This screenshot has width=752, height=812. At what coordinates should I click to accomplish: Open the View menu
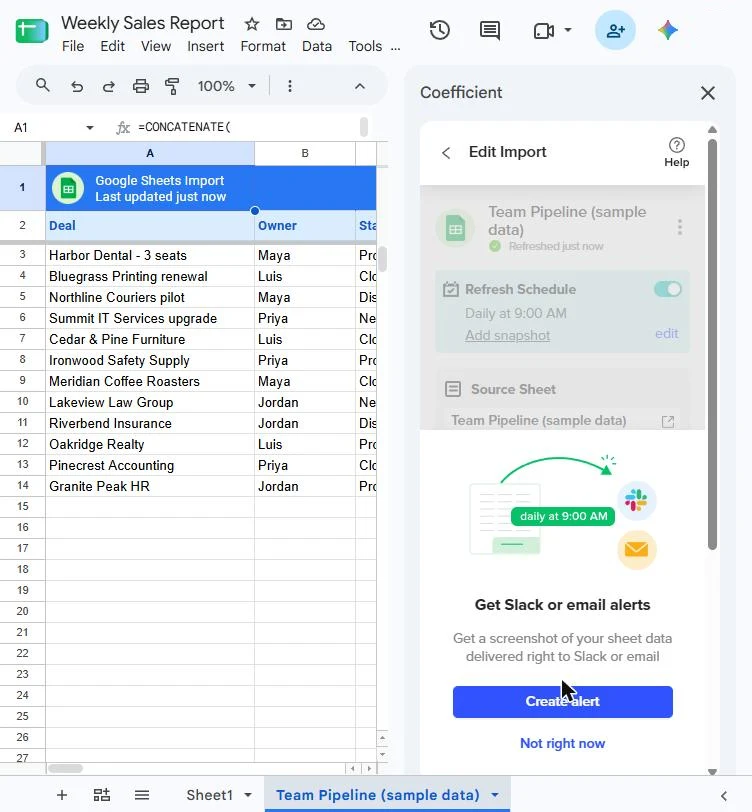tap(156, 46)
